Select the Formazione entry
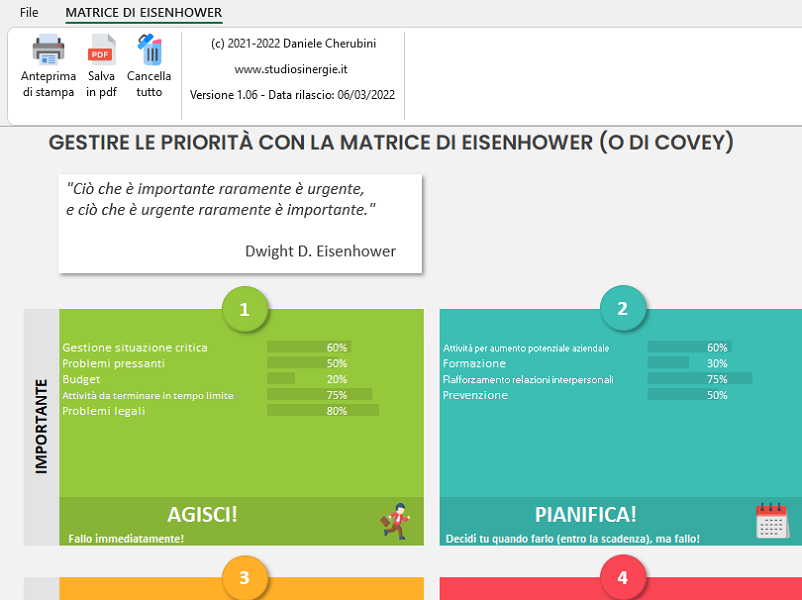The height and width of the screenshot is (600, 802). tap(474, 364)
